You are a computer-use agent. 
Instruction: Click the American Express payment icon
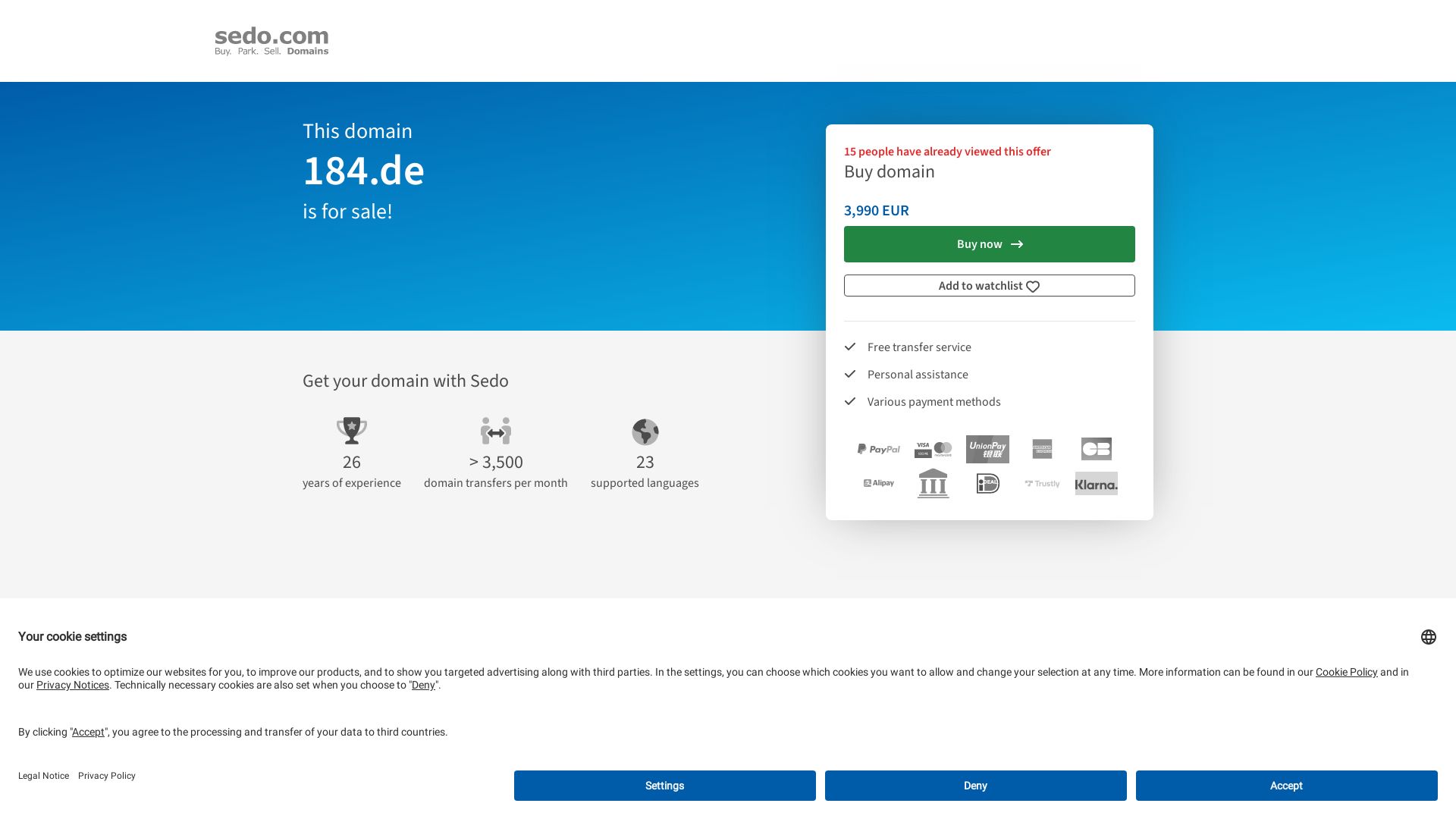(x=1042, y=449)
